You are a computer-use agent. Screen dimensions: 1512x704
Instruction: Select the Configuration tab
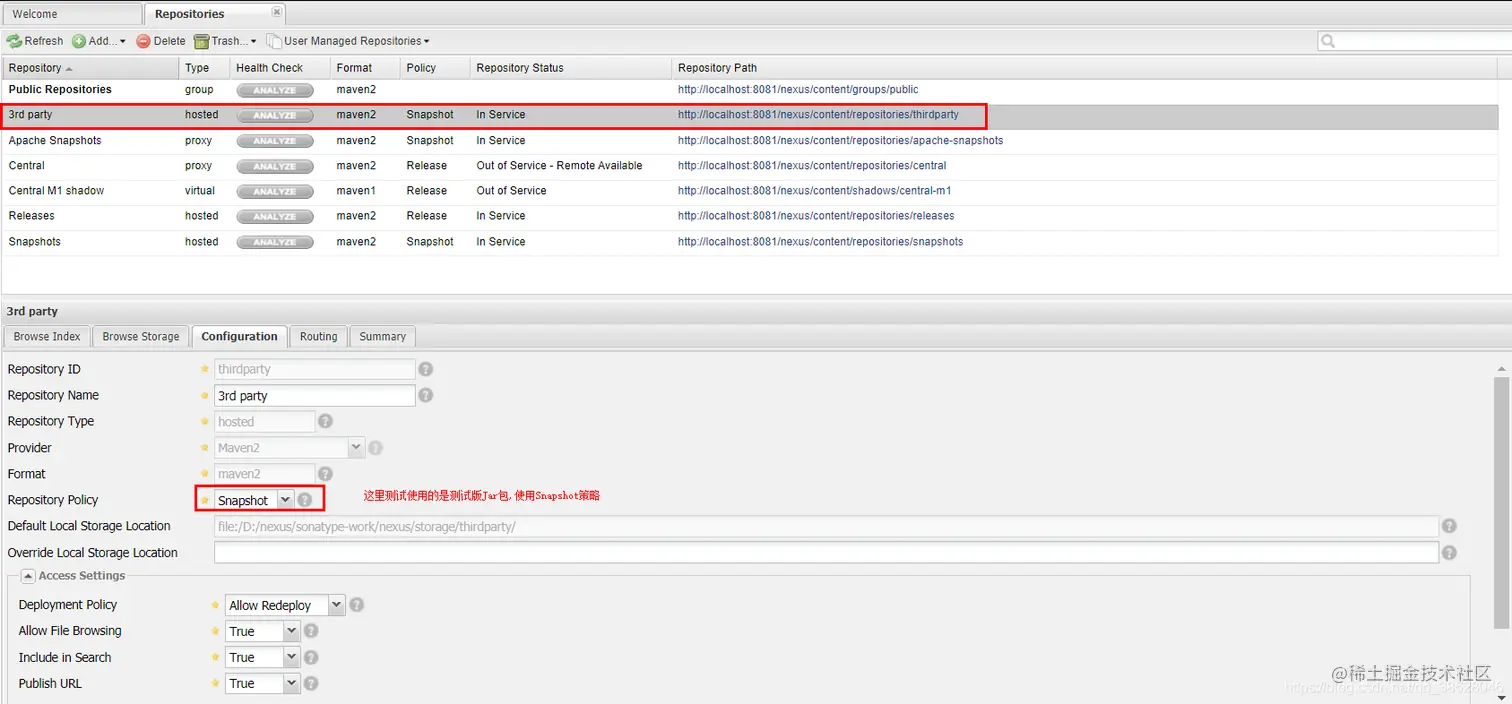click(x=239, y=337)
